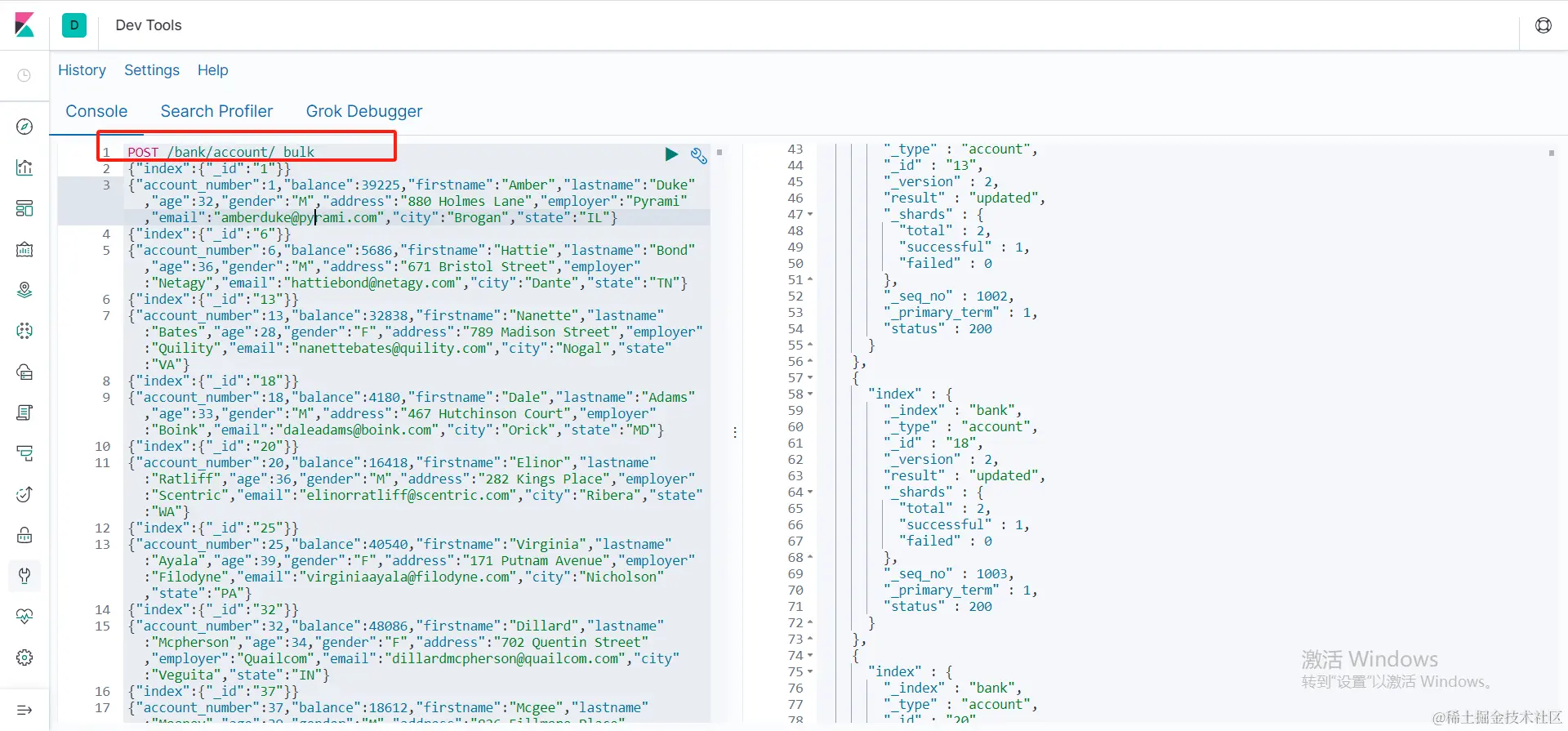Click output text "_seq_no" : 1002
Image resolution: width=1568 pixels, height=731 pixels.
(947, 296)
